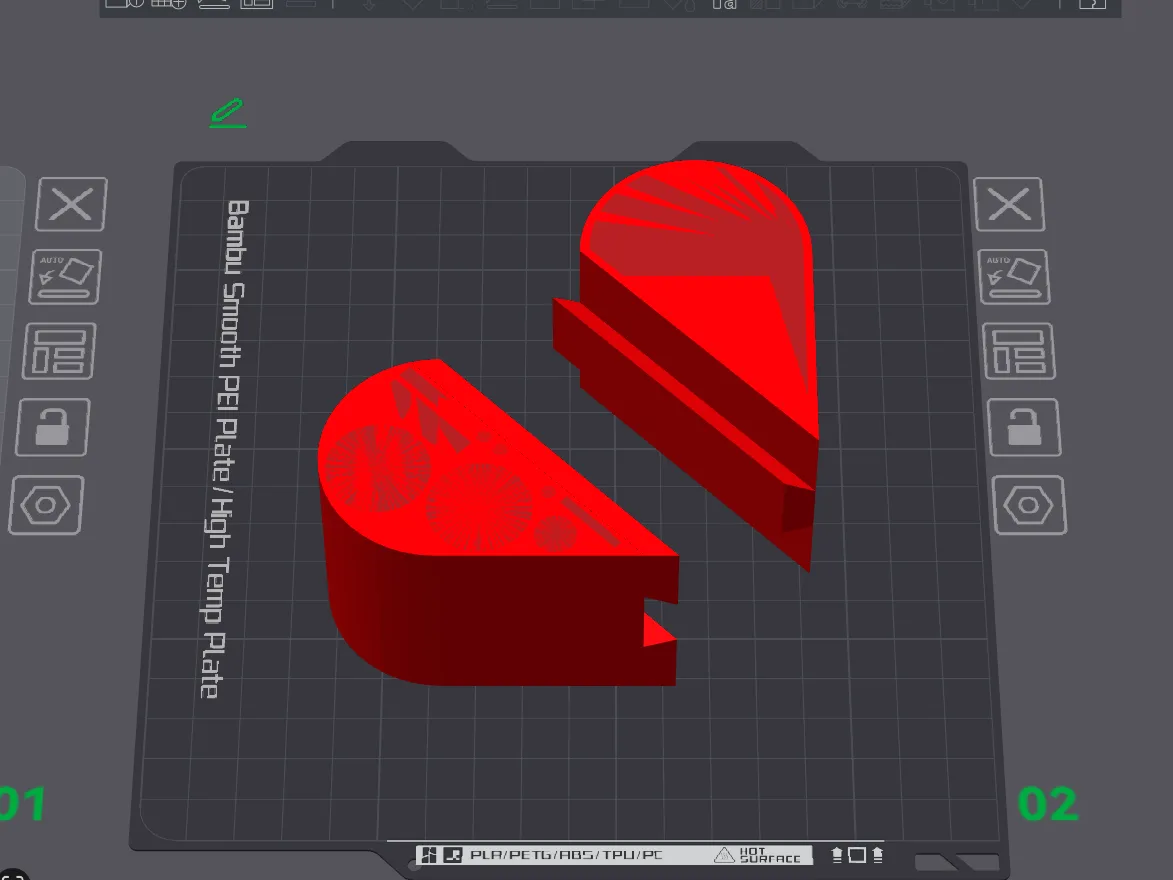Auto orient objects on plate 02
The height and width of the screenshot is (880, 1173).
[1014, 277]
